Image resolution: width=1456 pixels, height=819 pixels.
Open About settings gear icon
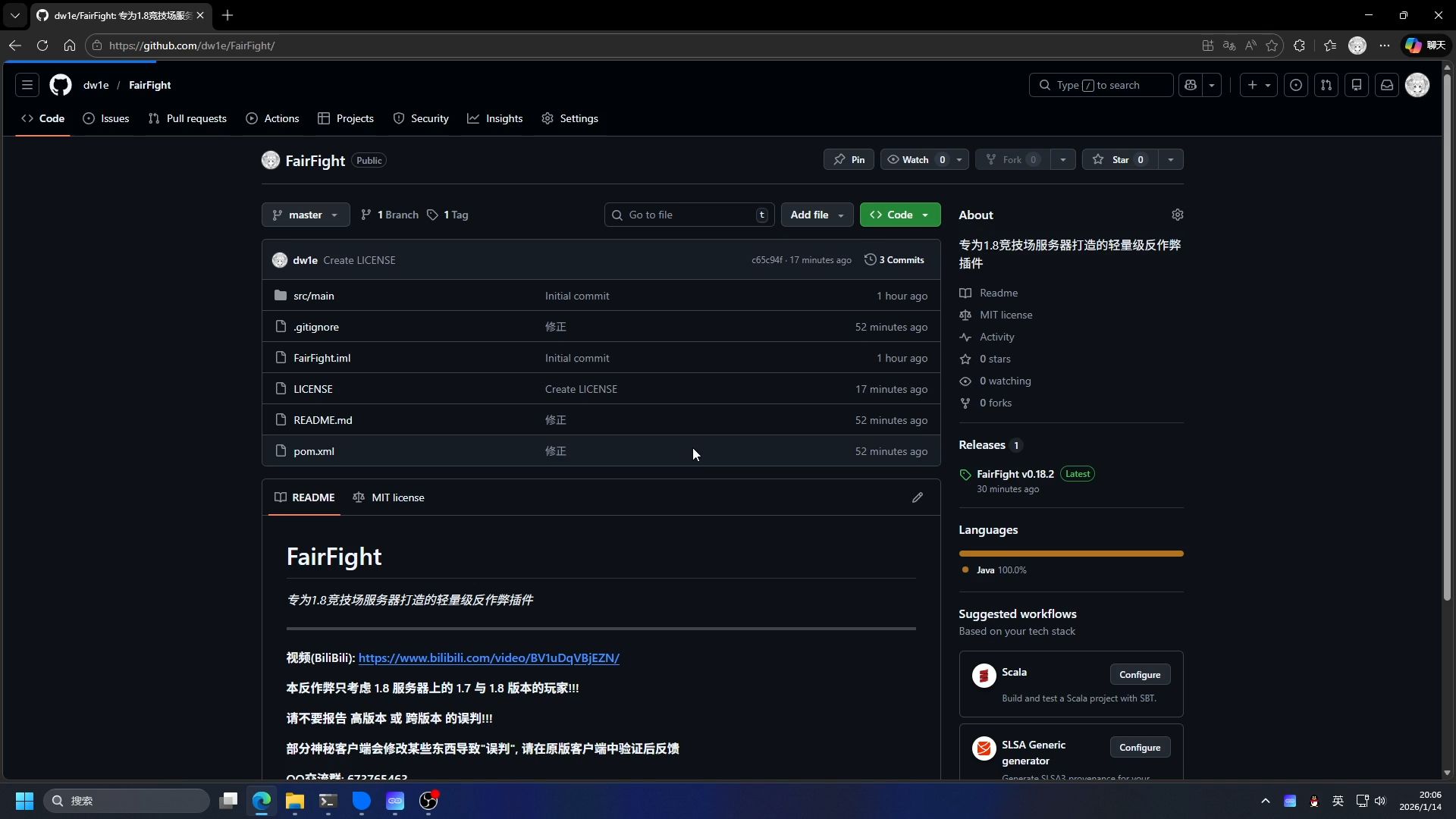[1177, 215]
